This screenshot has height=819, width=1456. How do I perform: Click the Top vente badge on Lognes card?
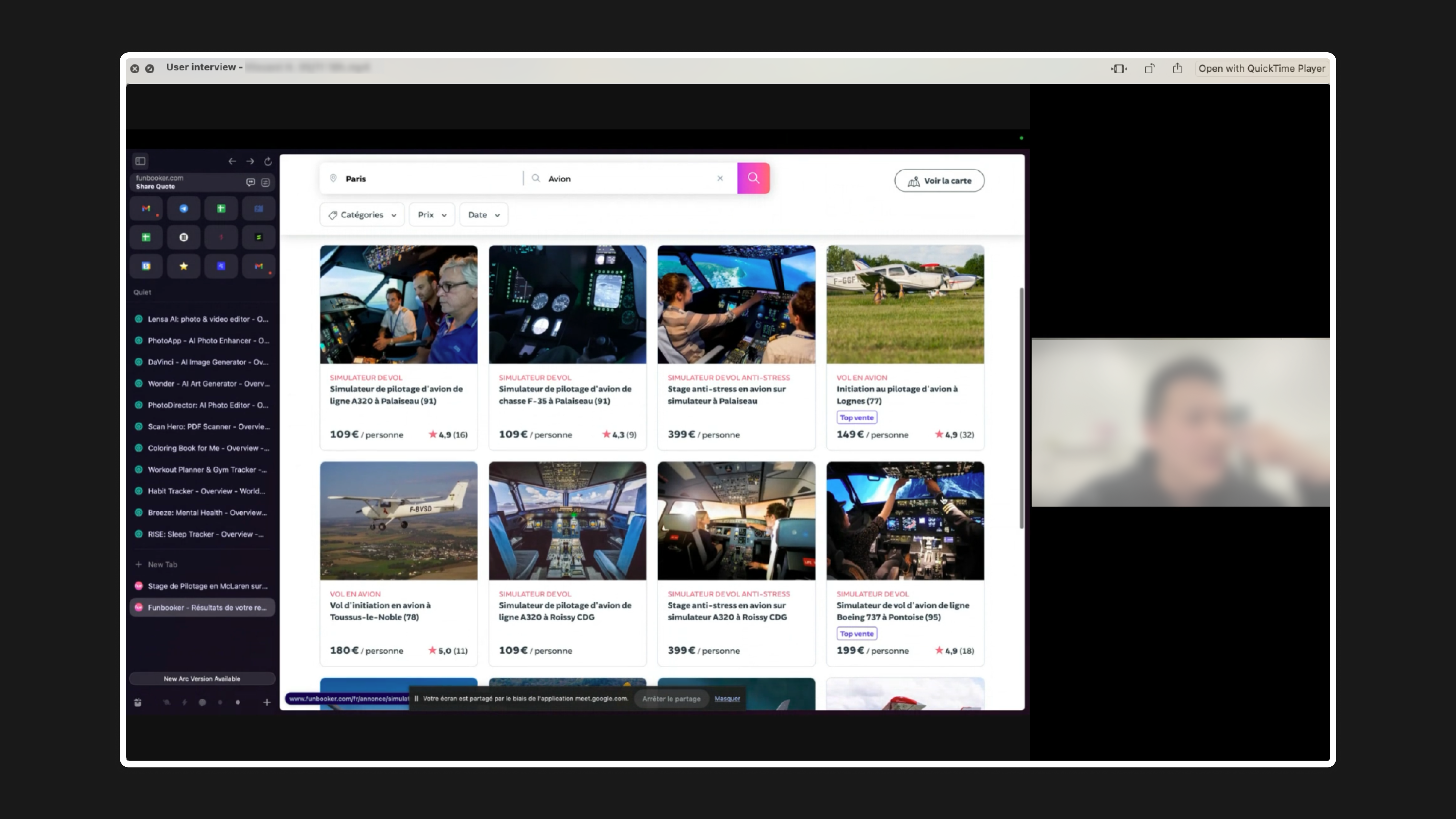point(857,418)
